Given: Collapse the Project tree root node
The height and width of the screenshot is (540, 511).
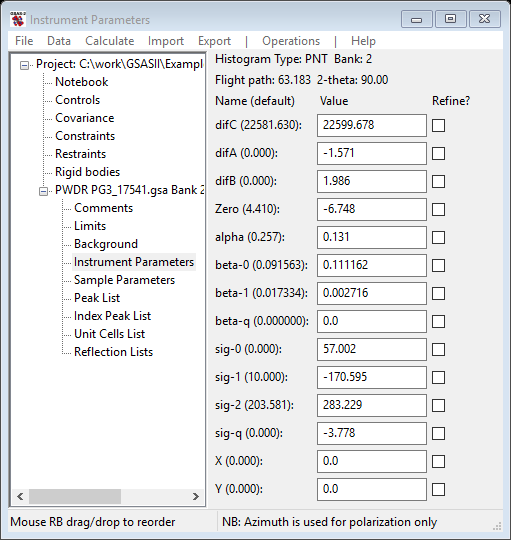Looking at the screenshot, I should (x=24, y=65).
